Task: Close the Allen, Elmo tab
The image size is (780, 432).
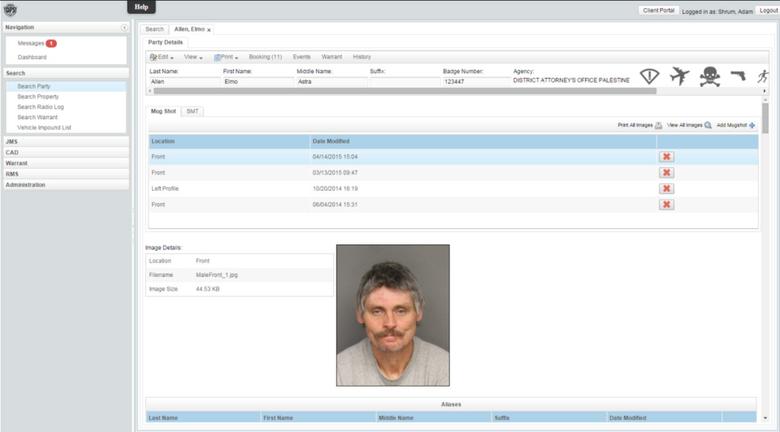Action: [209, 30]
